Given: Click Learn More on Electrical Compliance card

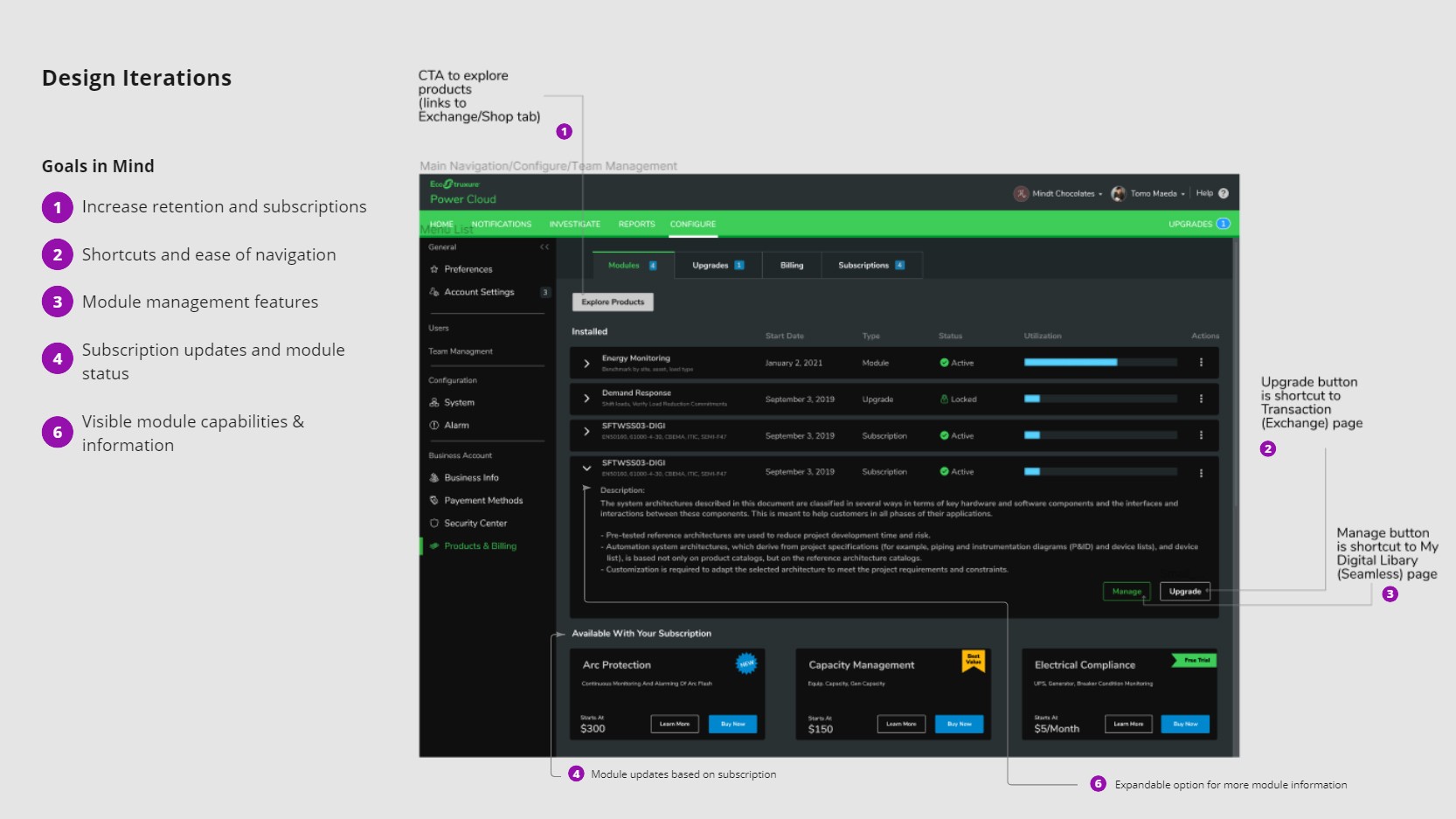Looking at the screenshot, I should point(1128,724).
